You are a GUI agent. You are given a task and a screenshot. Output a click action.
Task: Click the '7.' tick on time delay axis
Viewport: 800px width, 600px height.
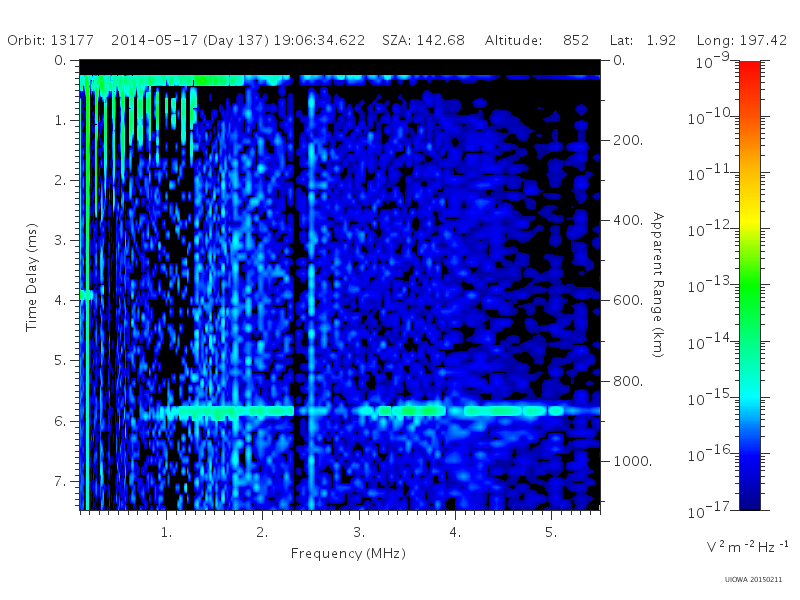point(60,481)
